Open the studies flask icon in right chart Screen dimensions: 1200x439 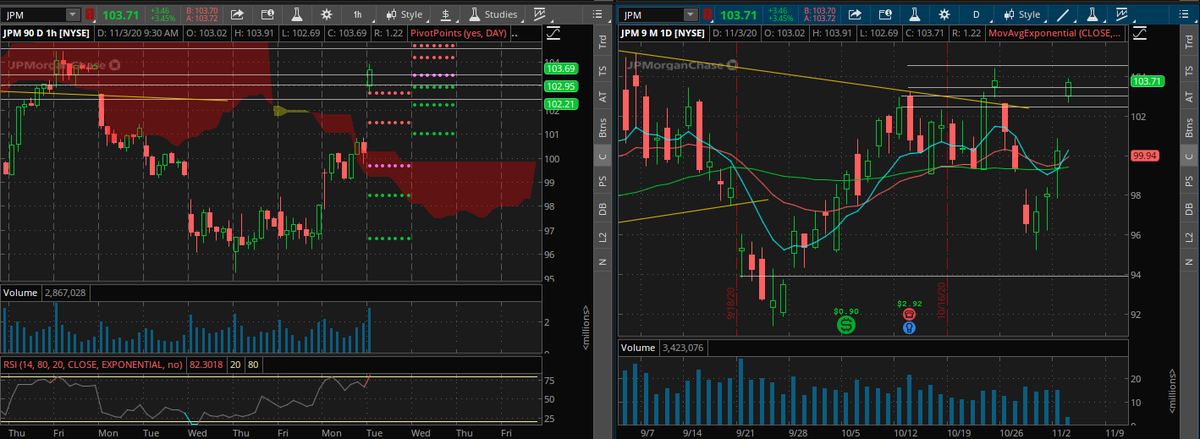tap(1093, 15)
